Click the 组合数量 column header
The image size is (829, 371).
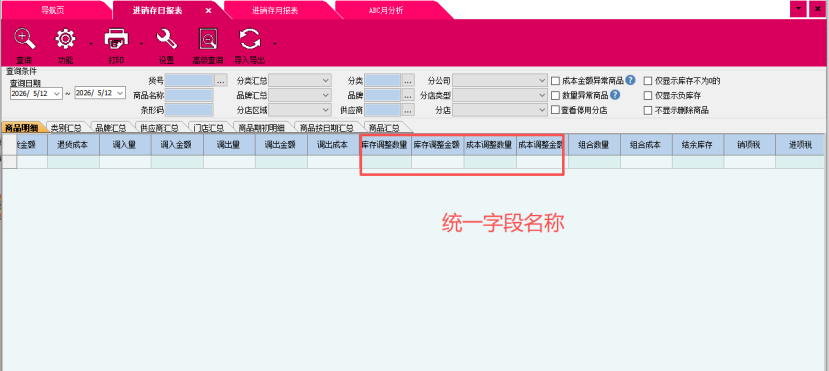point(594,145)
